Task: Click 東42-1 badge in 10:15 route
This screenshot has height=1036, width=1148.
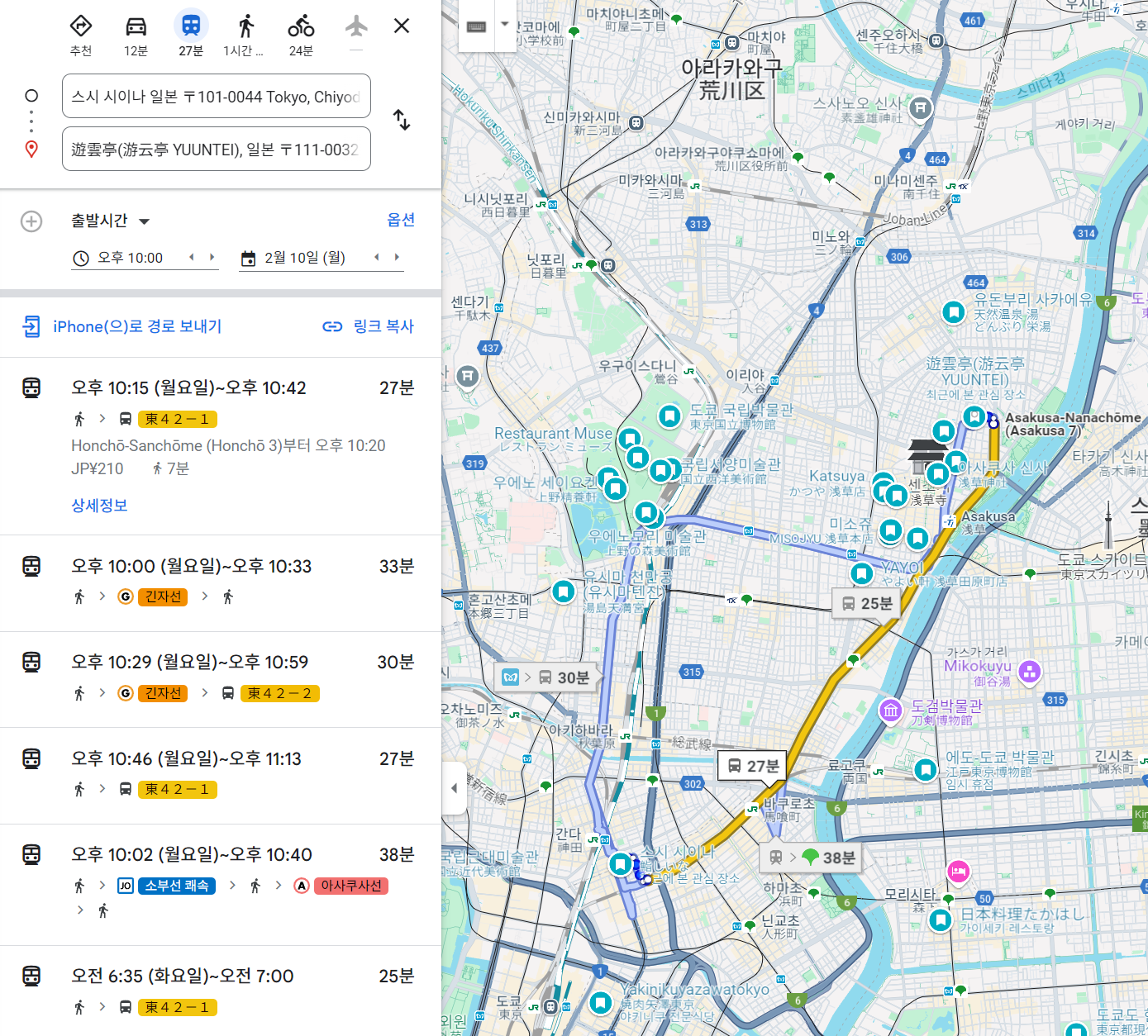Action: [x=177, y=419]
